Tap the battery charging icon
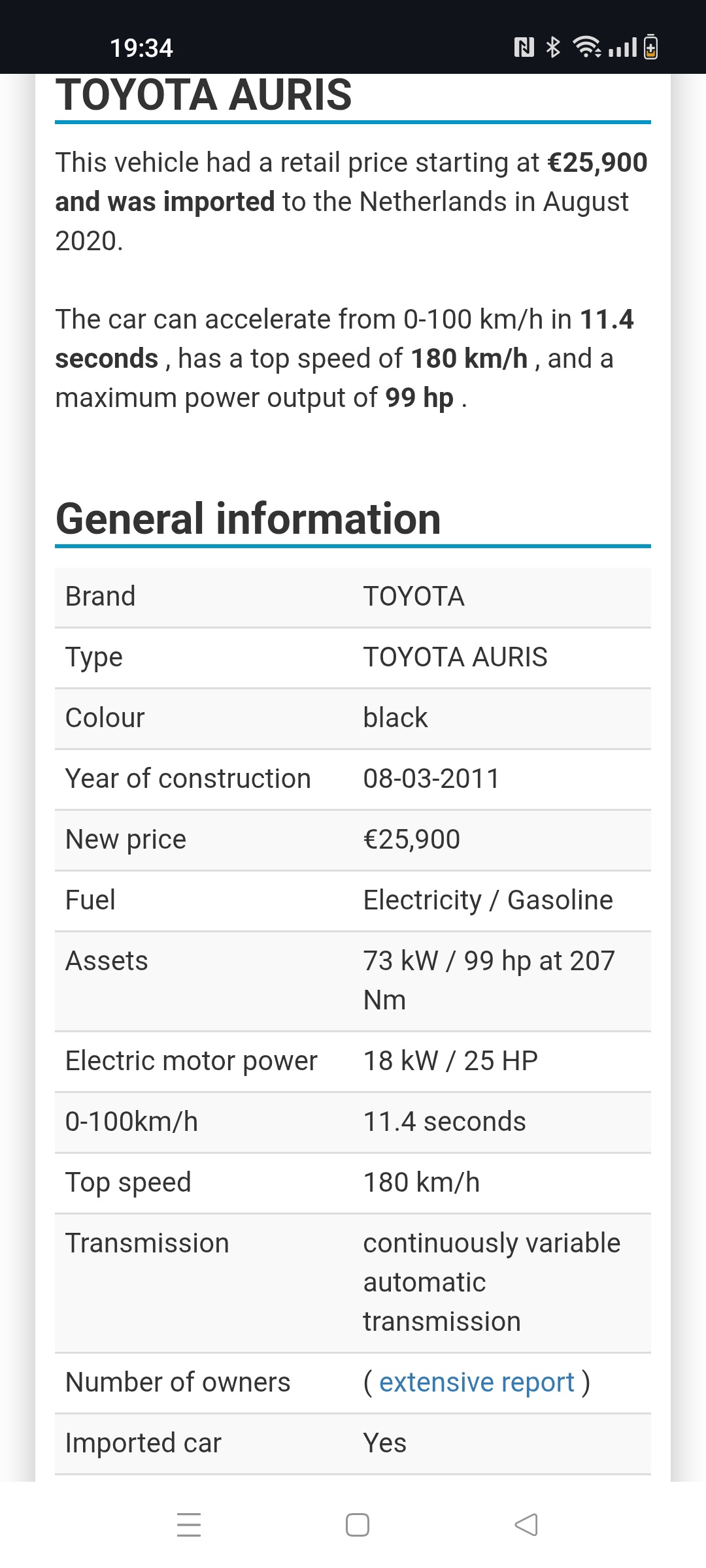This screenshot has height=1568, width=706. coord(650,47)
